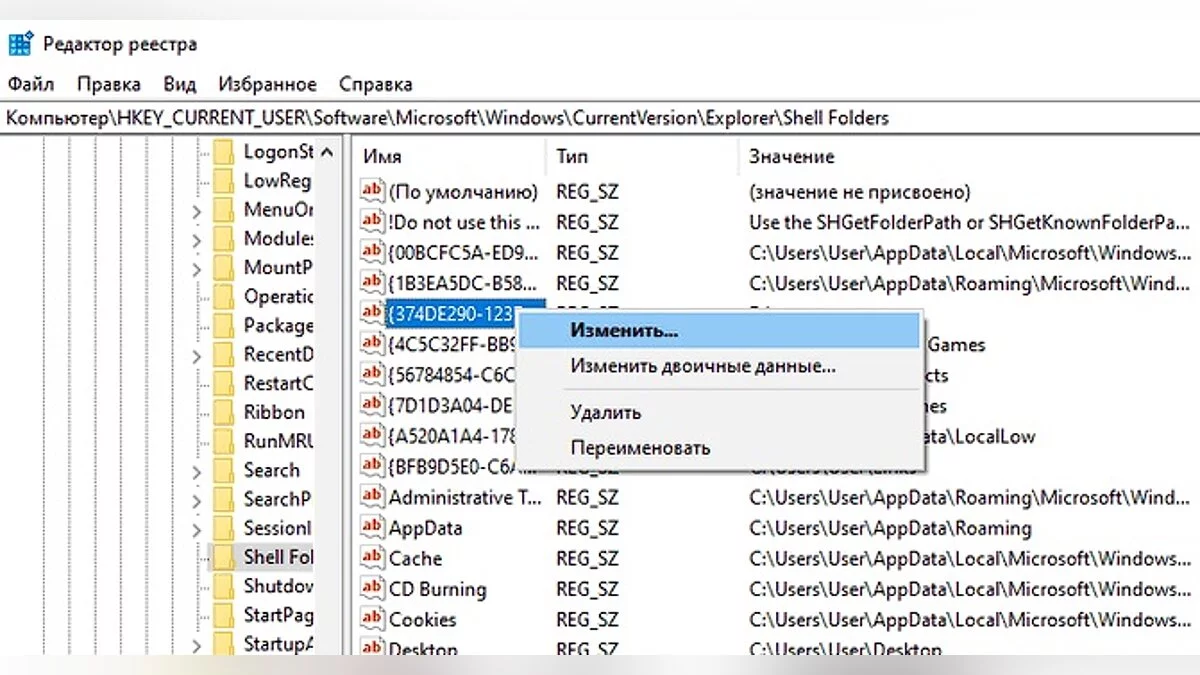The height and width of the screenshot is (675, 1200).
Task: Open the Справка menu
Action: [375, 84]
